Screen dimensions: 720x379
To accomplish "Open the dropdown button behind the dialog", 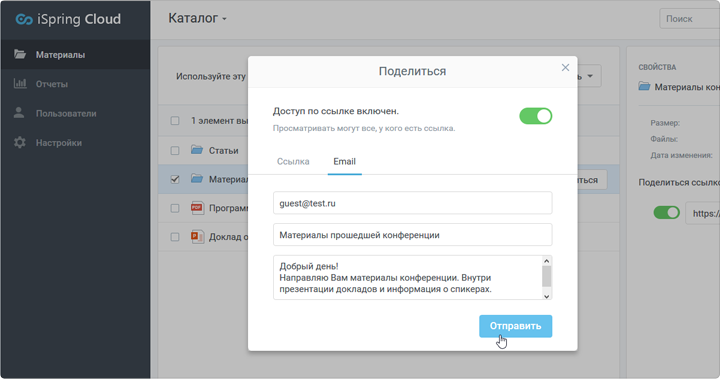I will pos(590,76).
